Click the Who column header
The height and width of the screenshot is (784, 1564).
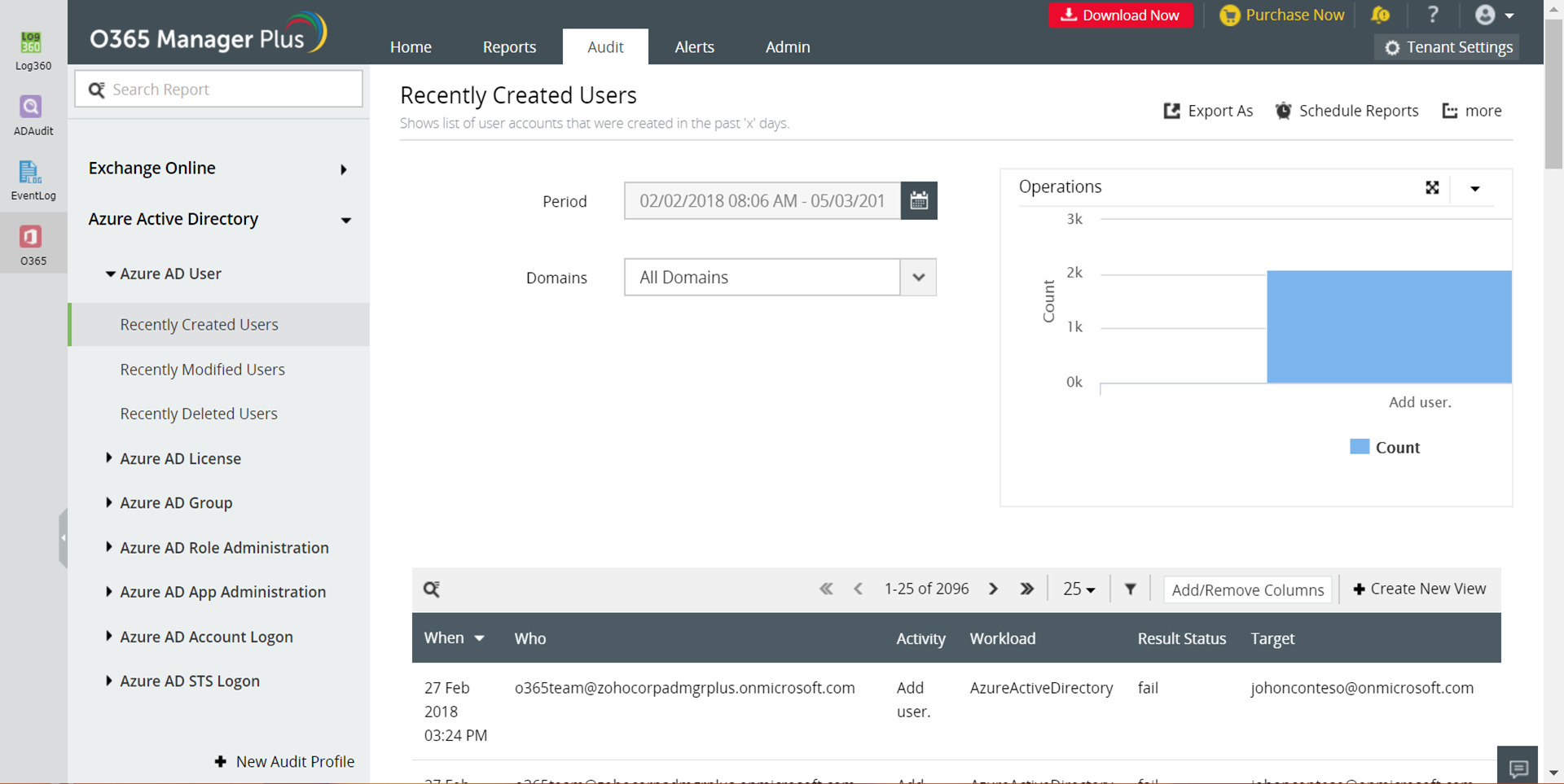tap(530, 638)
